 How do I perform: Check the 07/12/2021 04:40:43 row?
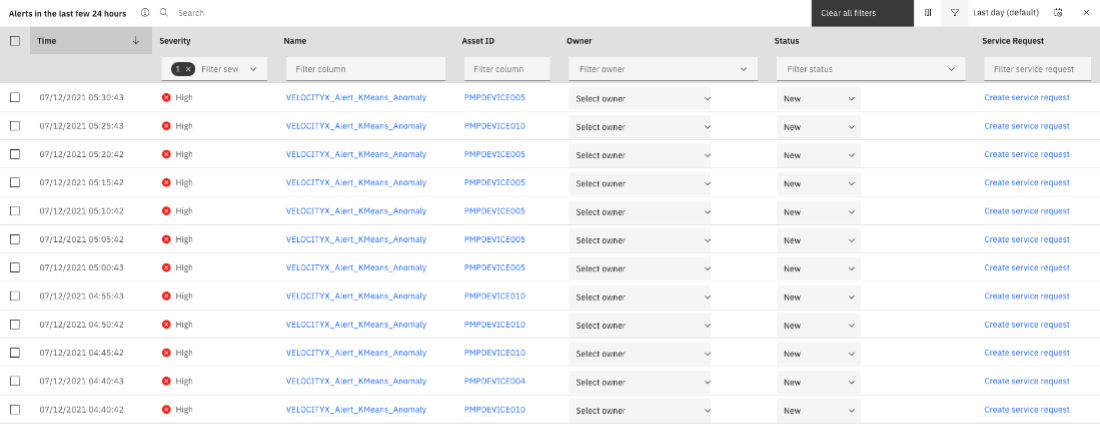pos(15,381)
